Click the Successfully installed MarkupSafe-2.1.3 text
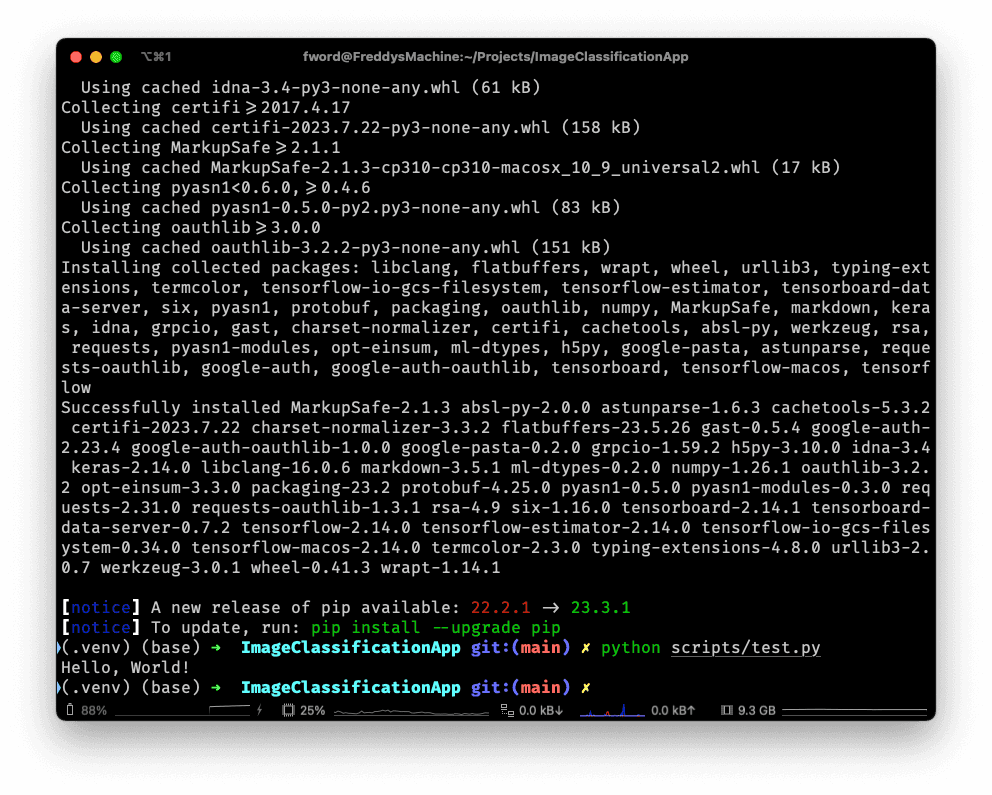 point(256,408)
